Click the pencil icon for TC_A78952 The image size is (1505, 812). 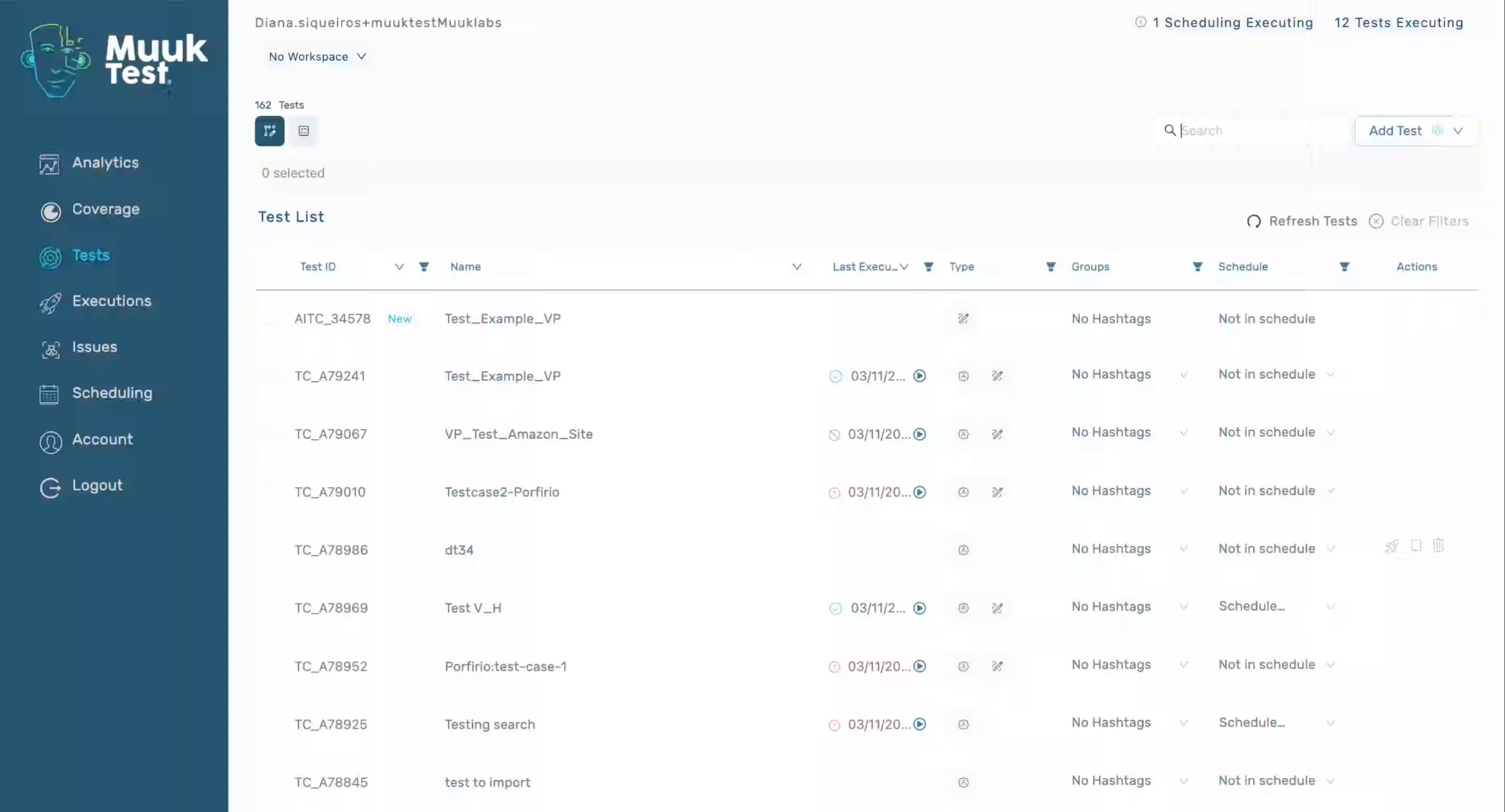[x=997, y=667]
